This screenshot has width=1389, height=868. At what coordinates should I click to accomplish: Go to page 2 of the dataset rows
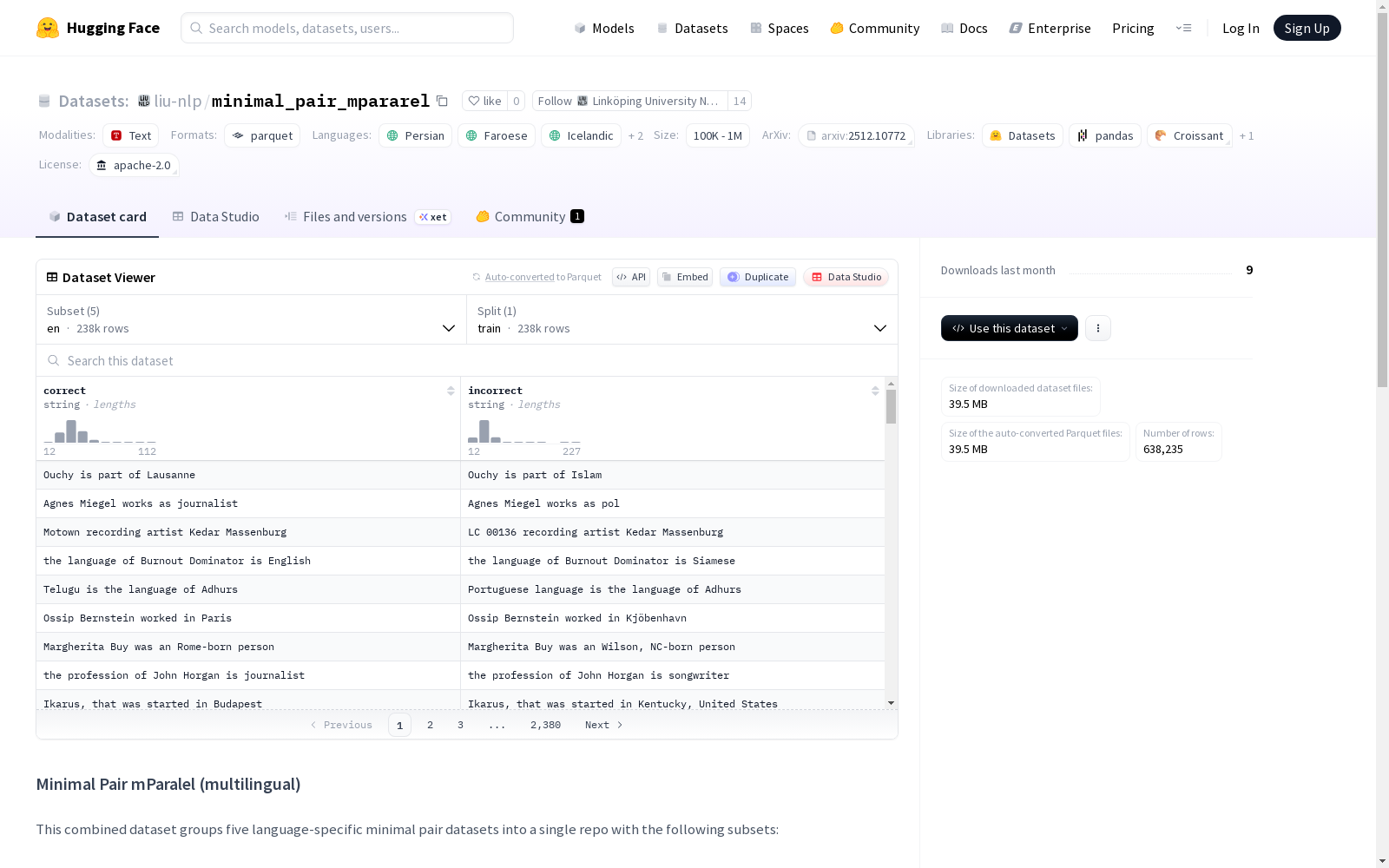(430, 725)
